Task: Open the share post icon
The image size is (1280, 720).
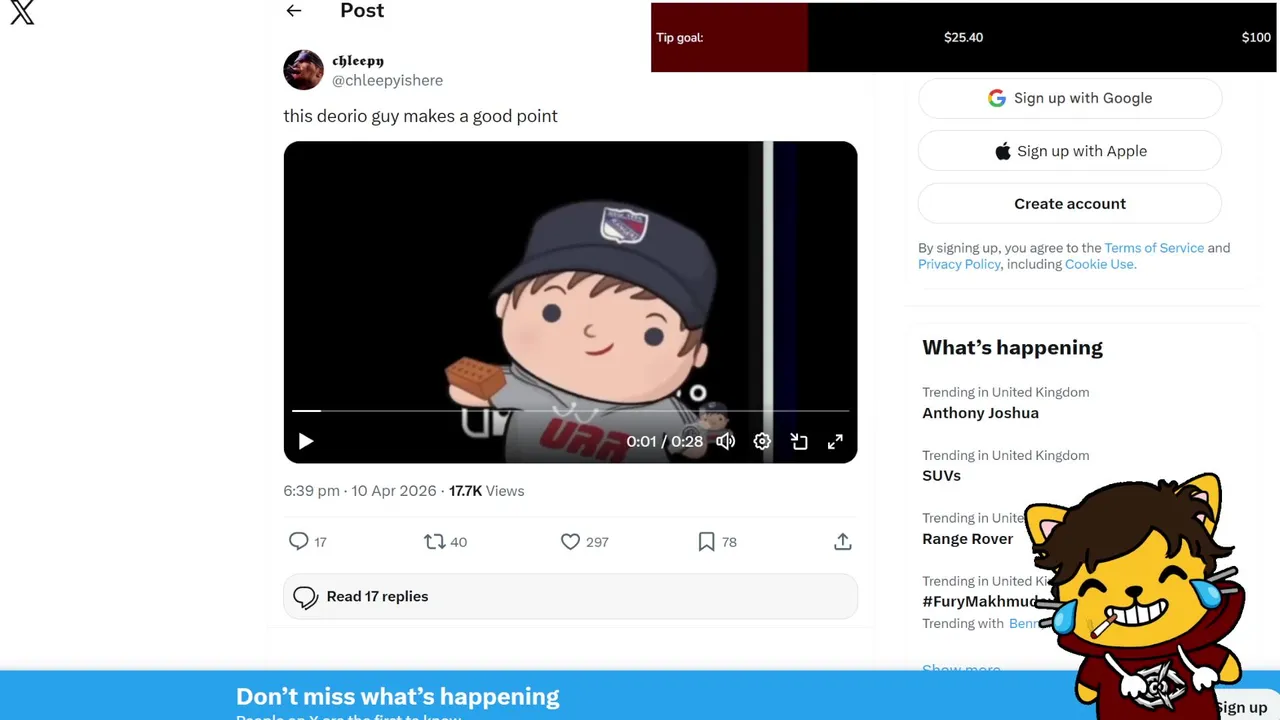Action: click(x=843, y=541)
